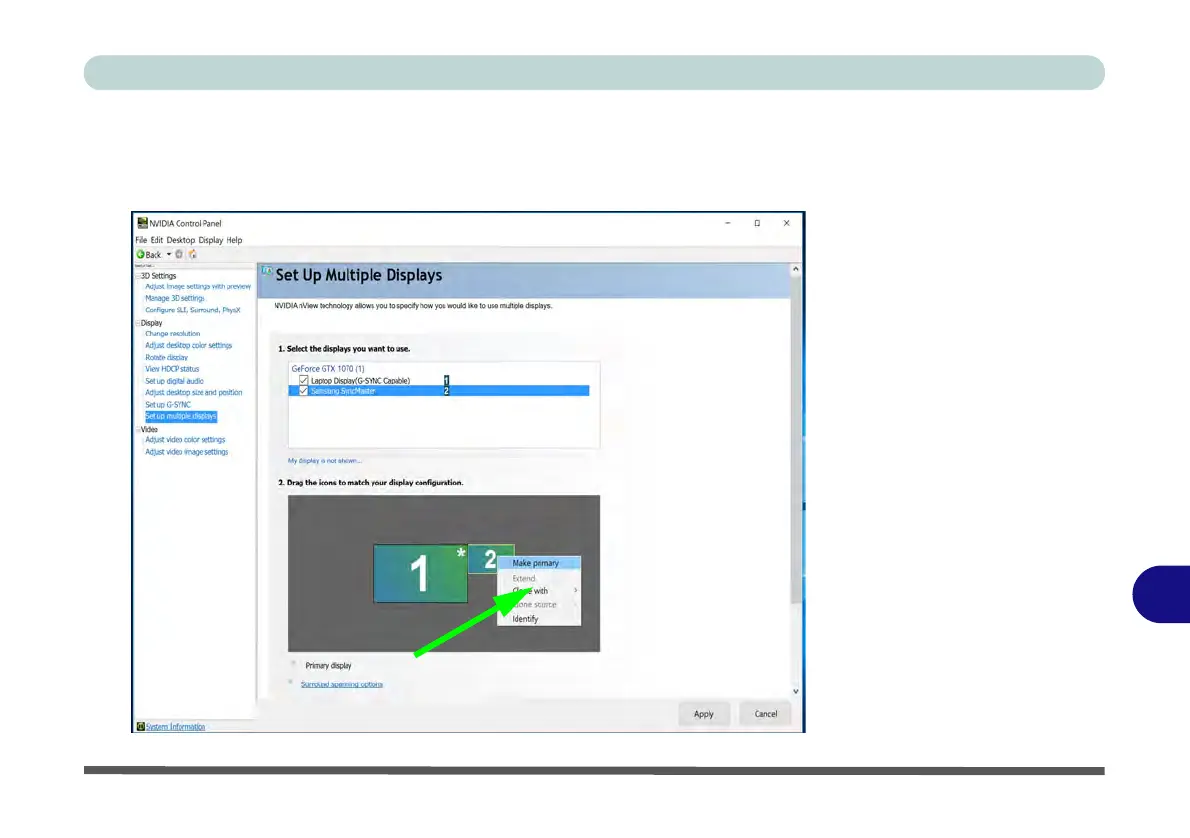Click the green Back arrow icon
Screen dimensions: 1190x838
point(140,254)
